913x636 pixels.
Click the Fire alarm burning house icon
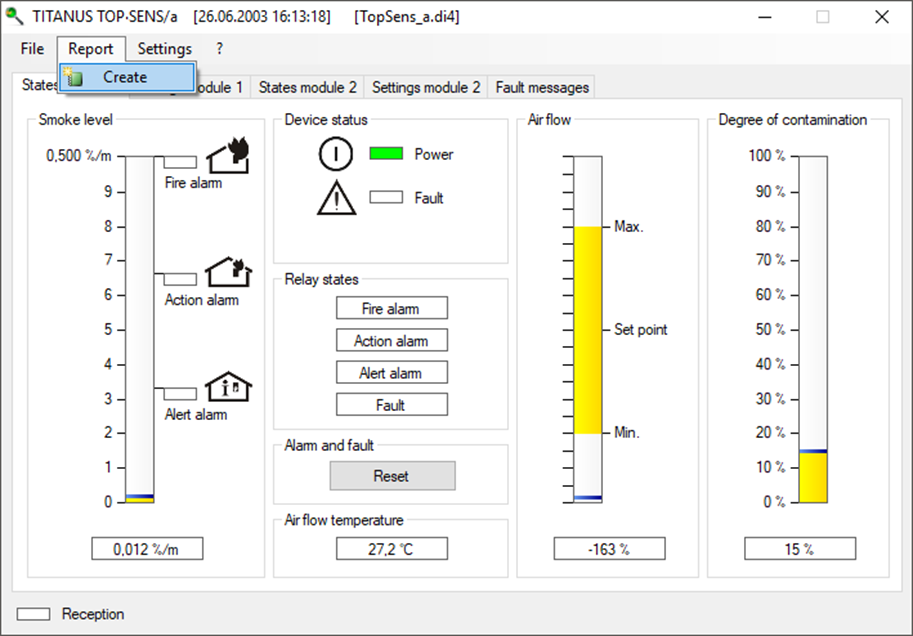[x=228, y=156]
